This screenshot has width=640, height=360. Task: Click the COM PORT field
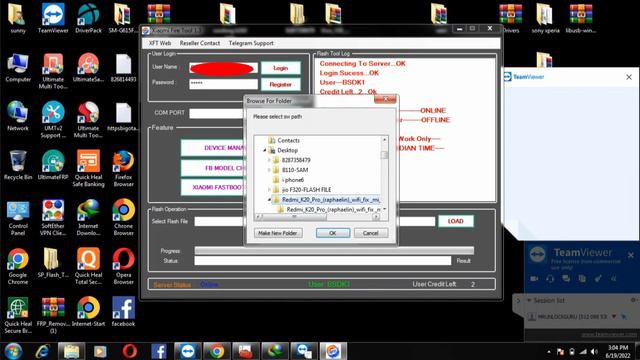click(216, 113)
